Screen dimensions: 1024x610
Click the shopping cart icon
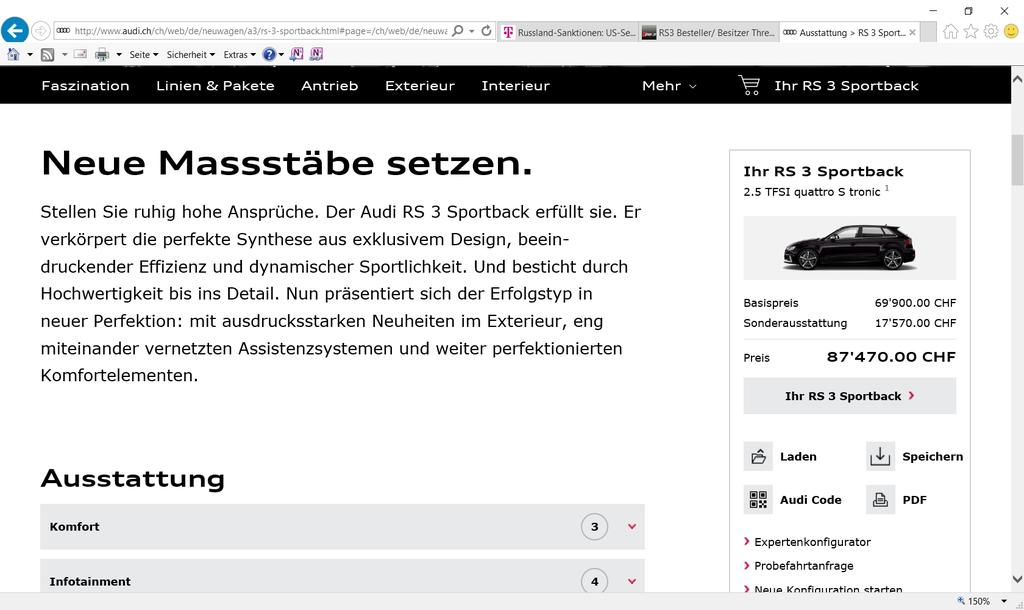pyautogui.click(x=748, y=85)
